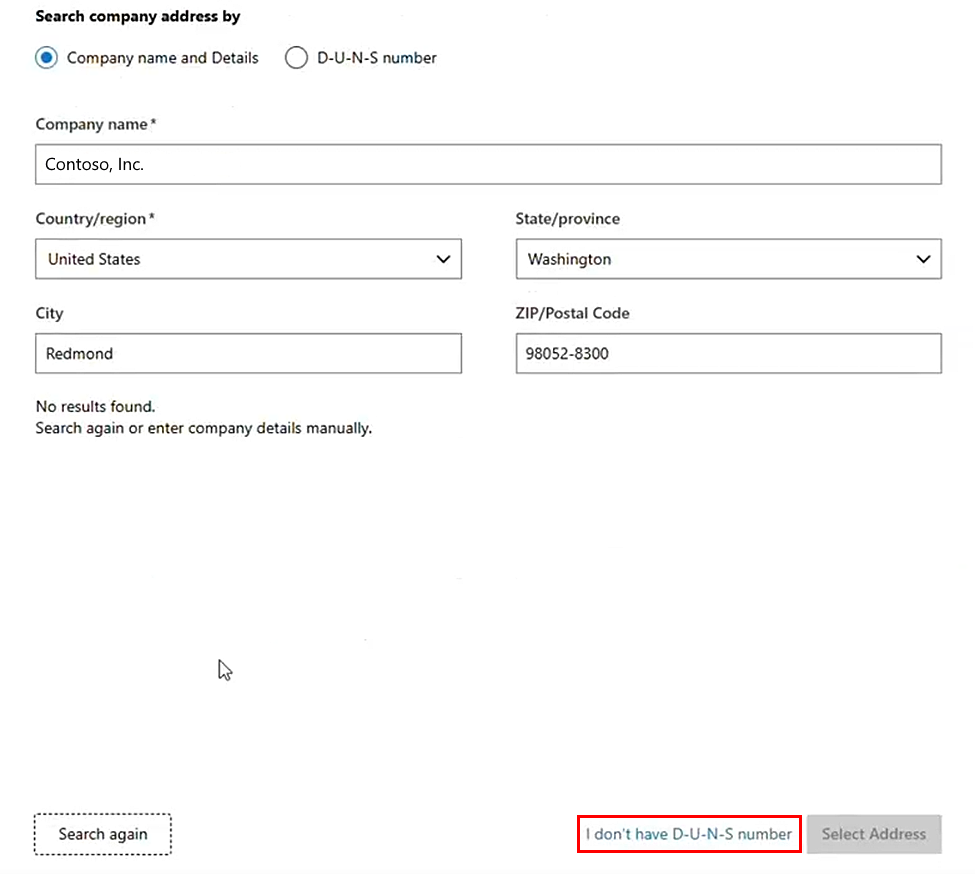
Task: Select the D-U-N-S number search option
Action: tap(296, 58)
